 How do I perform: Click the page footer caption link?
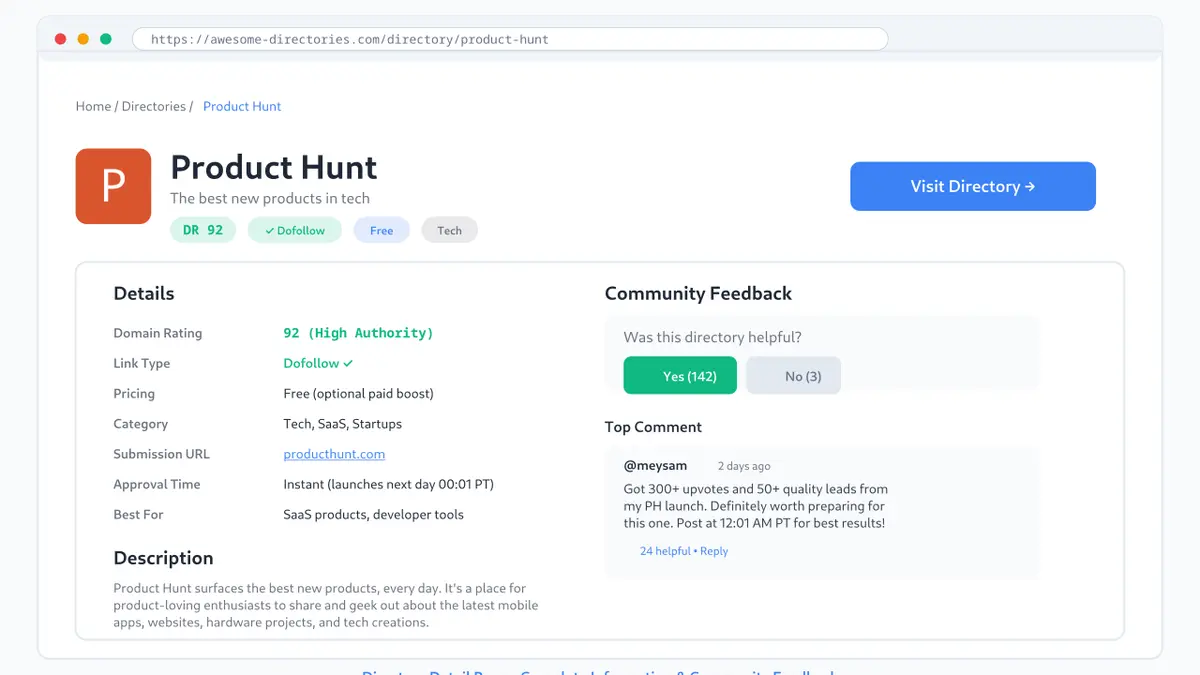point(600,672)
